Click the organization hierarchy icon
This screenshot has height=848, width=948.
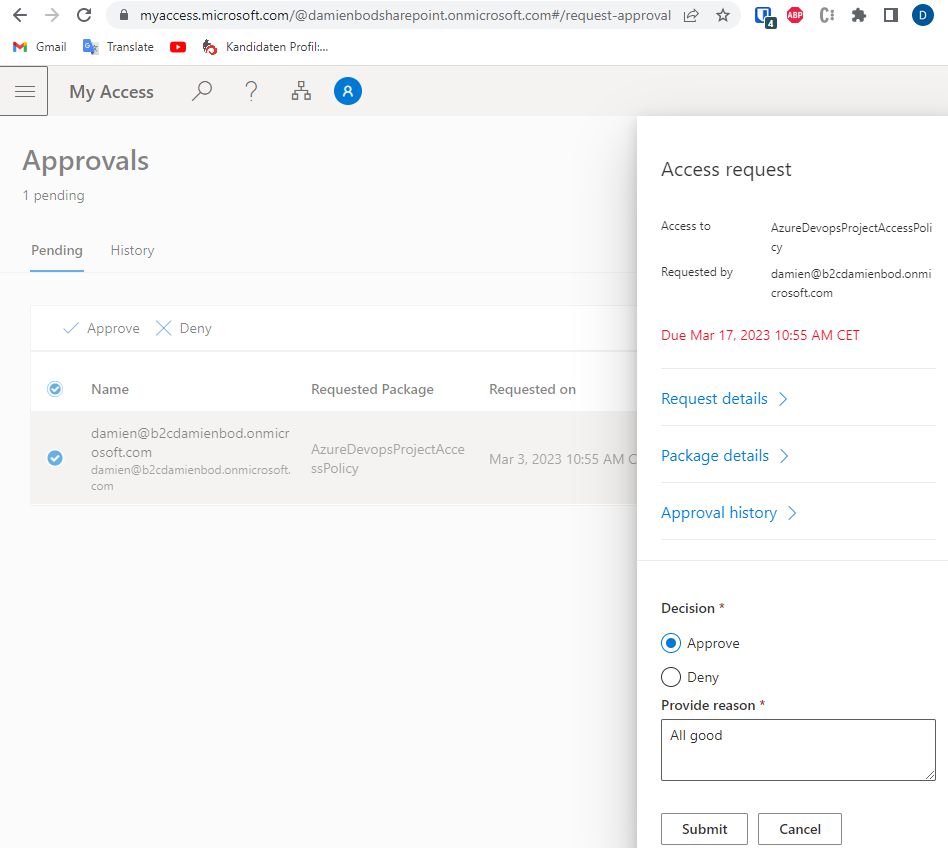pyautogui.click(x=301, y=92)
